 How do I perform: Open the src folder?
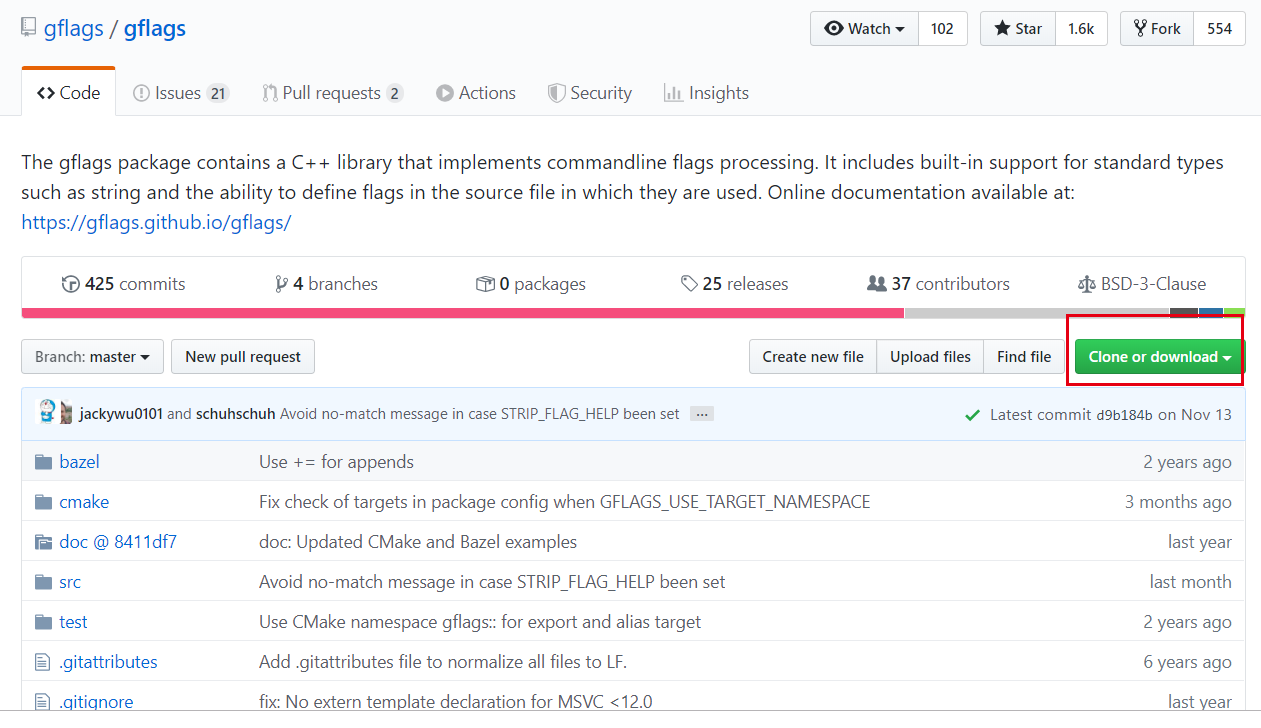tap(70, 582)
